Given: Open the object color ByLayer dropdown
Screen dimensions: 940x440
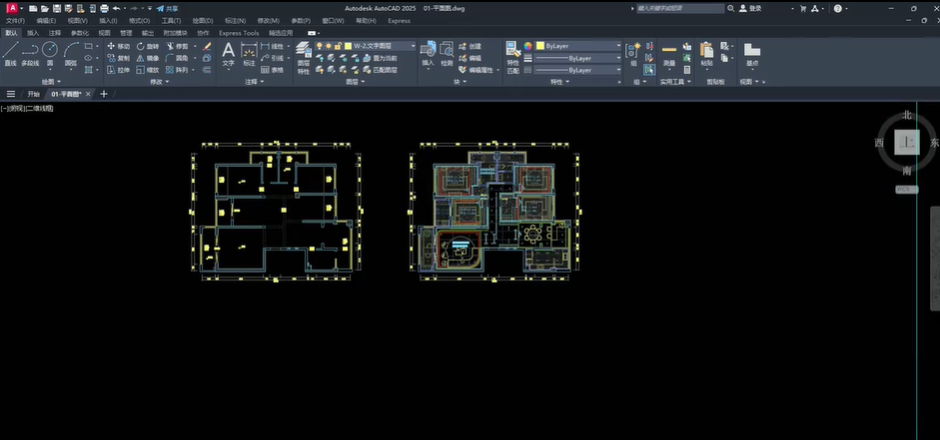Looking at the screenshot, I should click(x=579, y=46).
